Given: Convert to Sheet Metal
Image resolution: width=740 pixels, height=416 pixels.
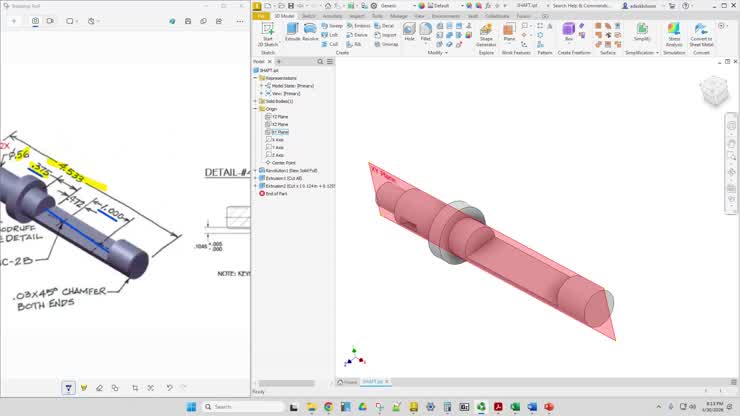Looking at the screenshot, I should click(701, 35).
